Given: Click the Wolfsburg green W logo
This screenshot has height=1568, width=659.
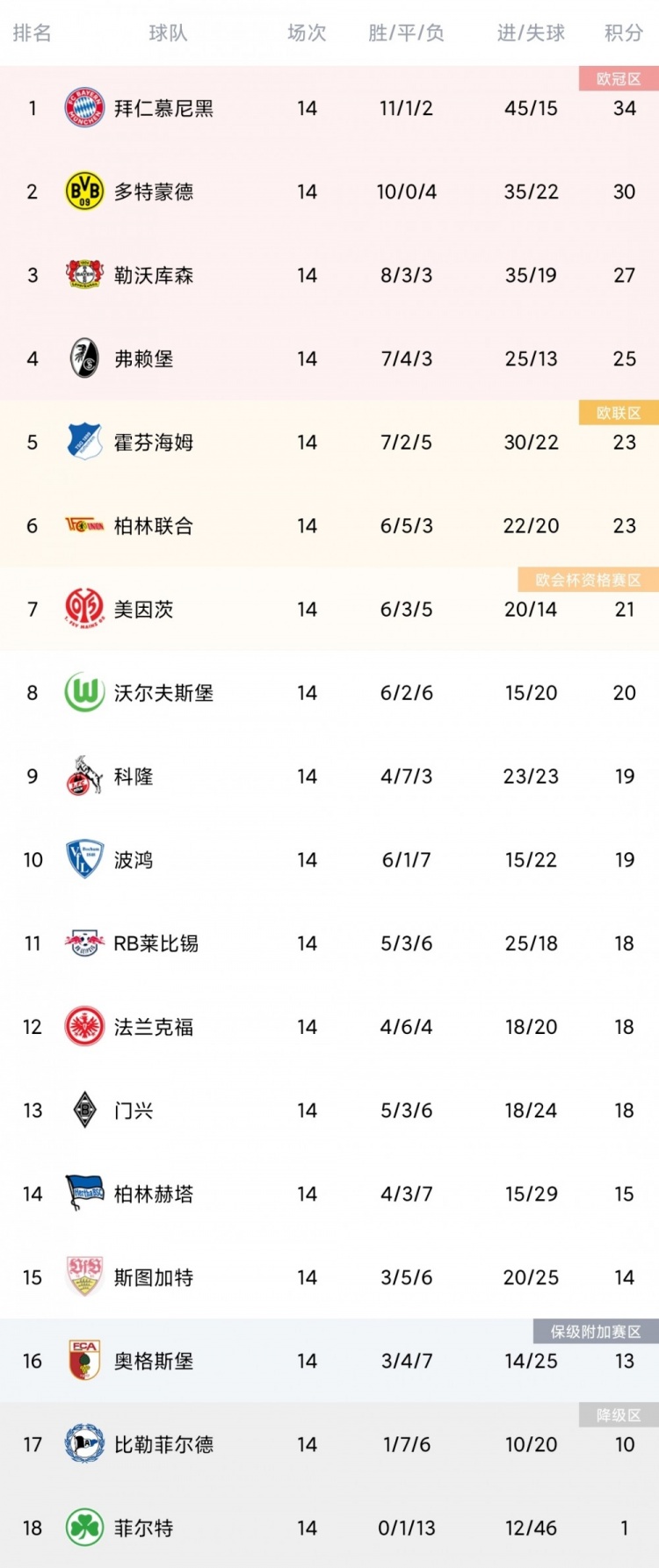Looking at the screenshot, I should click(x=84, y=692).
